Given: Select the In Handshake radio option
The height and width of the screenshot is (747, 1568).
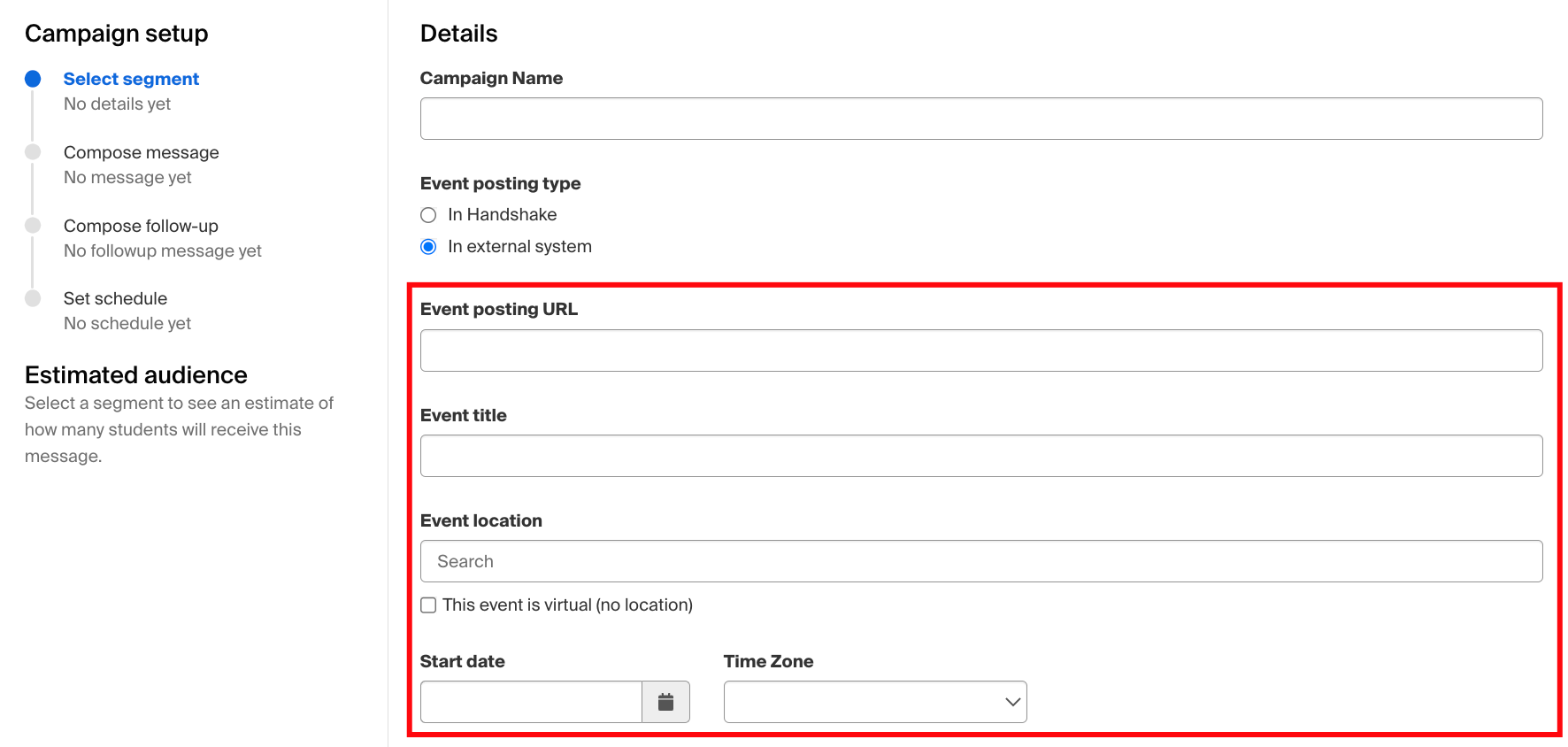Looking at the screenshot, I should pyautogui.click(x=428, y=215).
